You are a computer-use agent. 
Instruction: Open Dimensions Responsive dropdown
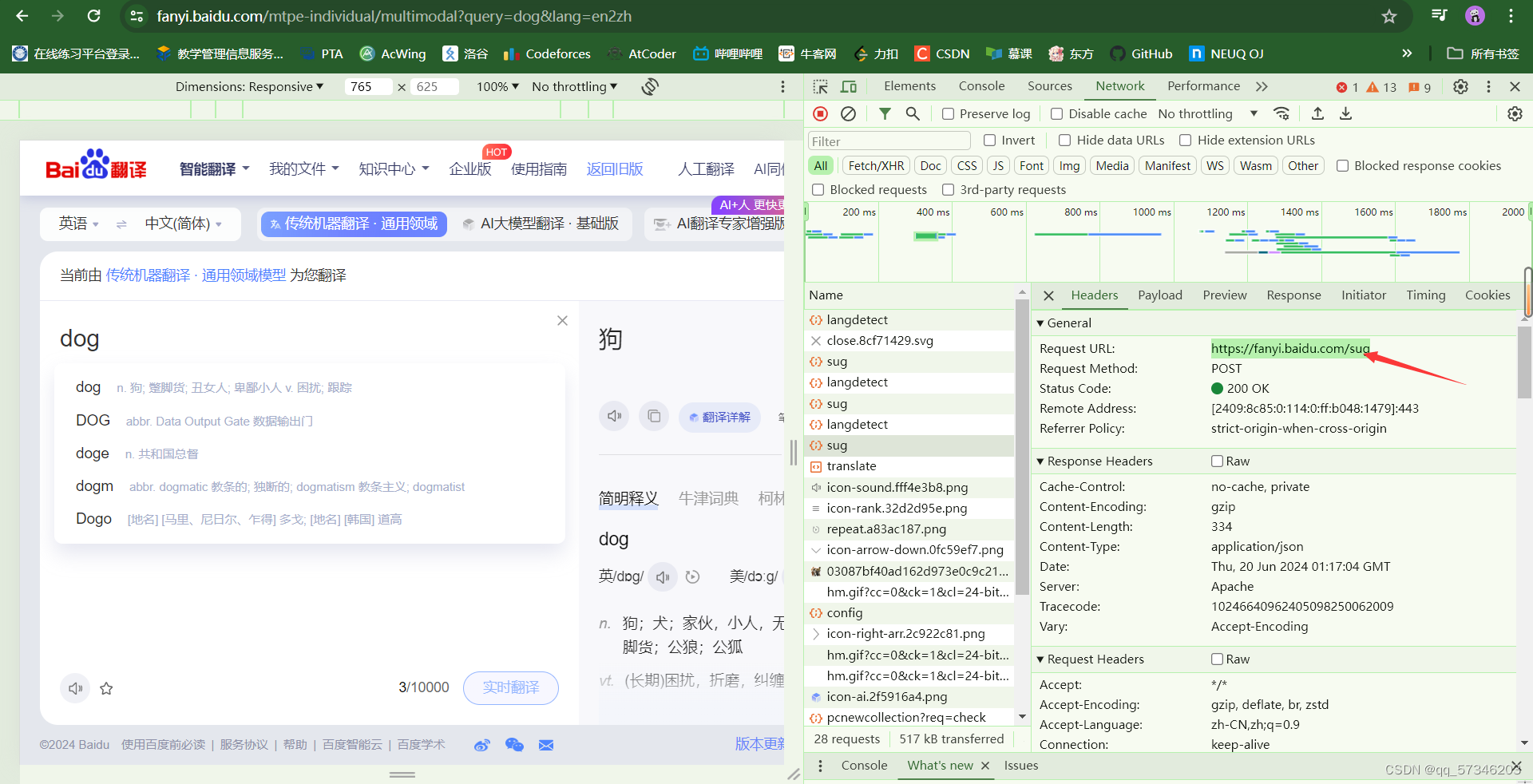[x=249, y=86]
